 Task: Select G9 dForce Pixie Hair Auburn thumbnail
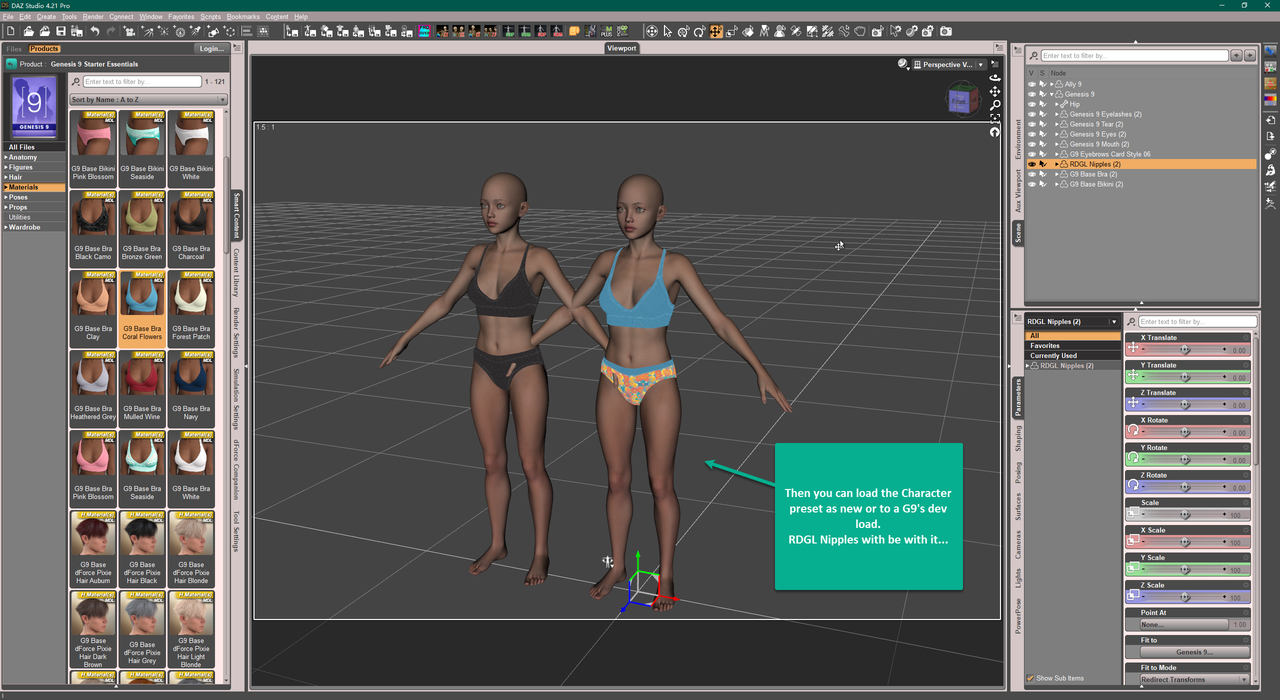pos(93,547)
